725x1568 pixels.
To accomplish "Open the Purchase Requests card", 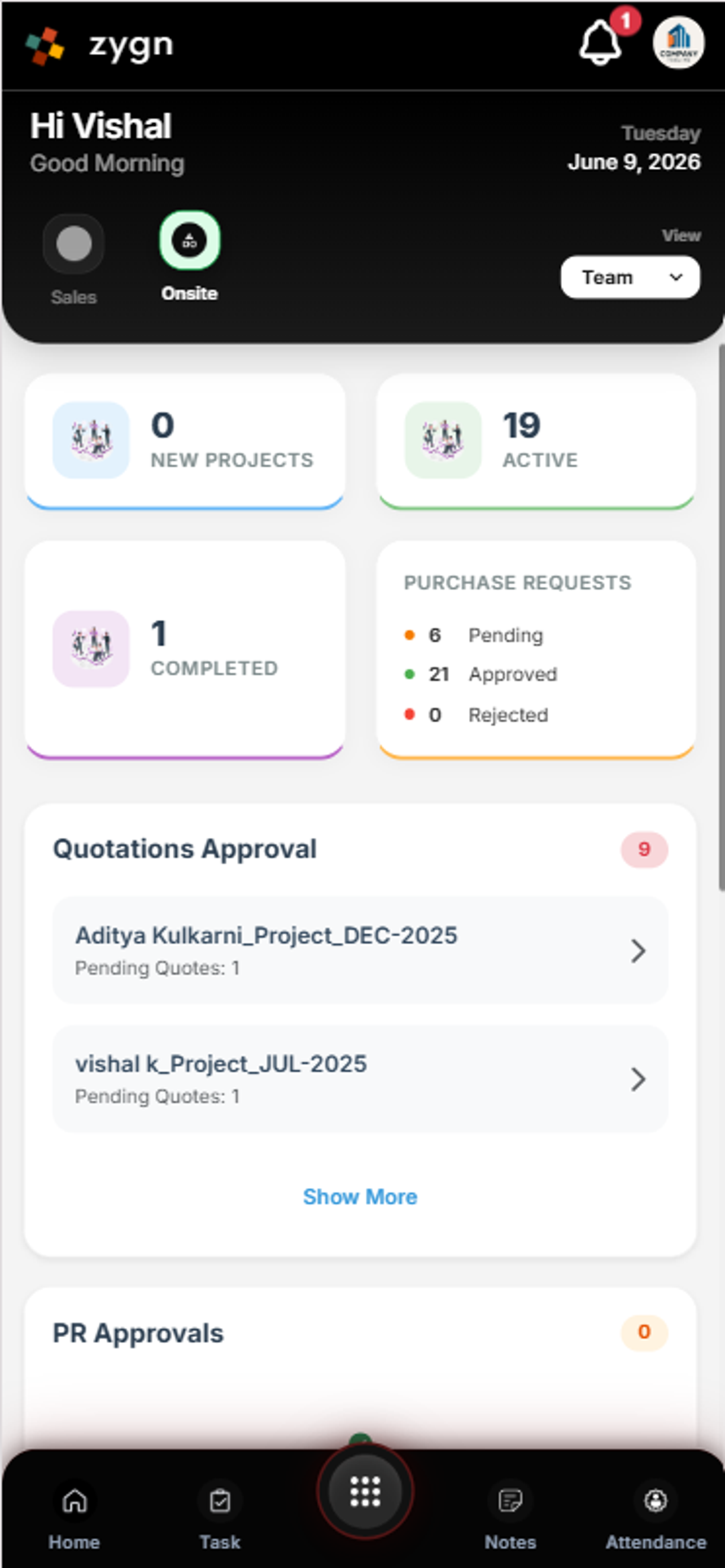I will 536,650.
